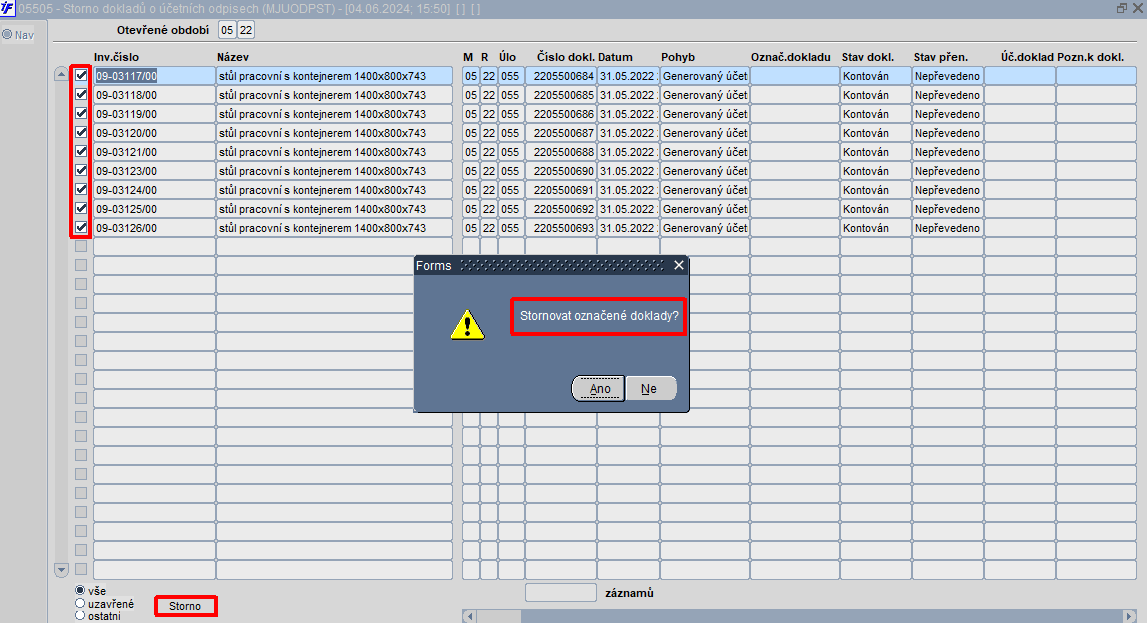Image resolution: width=1147 pixels, height=623 pixels.
Task: Click the application icon in the title bar
Action: tap(7, 8)
